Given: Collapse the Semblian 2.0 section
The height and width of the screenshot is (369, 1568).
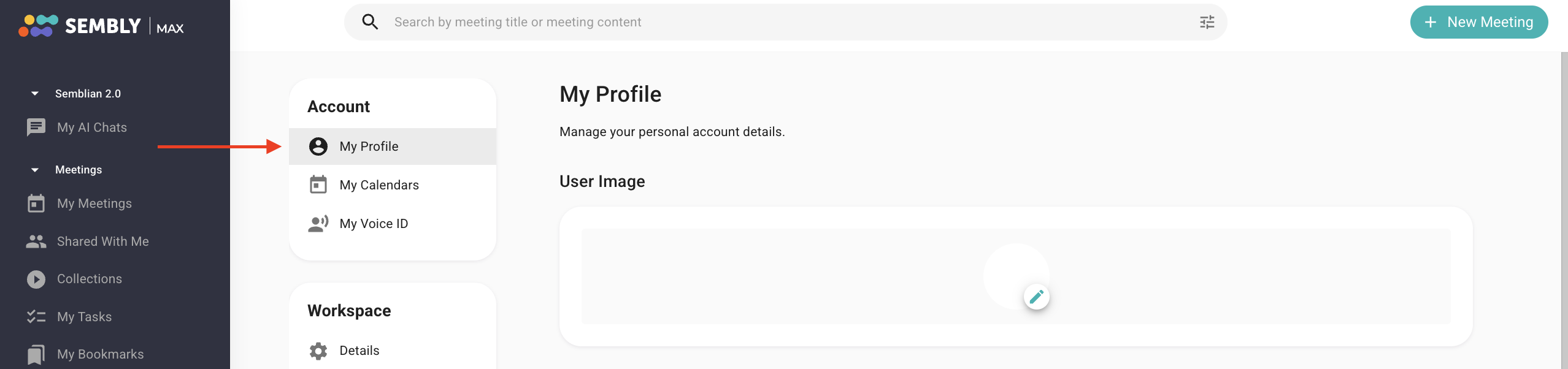Looking at the screenshot, I should pyautogui.click(x=35, y=94).
